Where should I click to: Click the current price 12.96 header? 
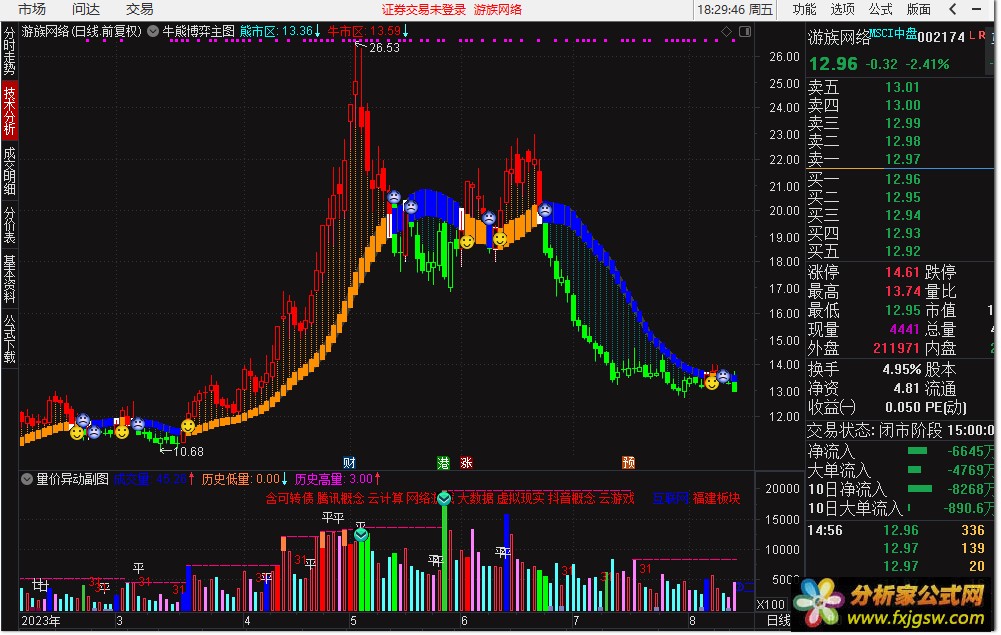[834, 64]
